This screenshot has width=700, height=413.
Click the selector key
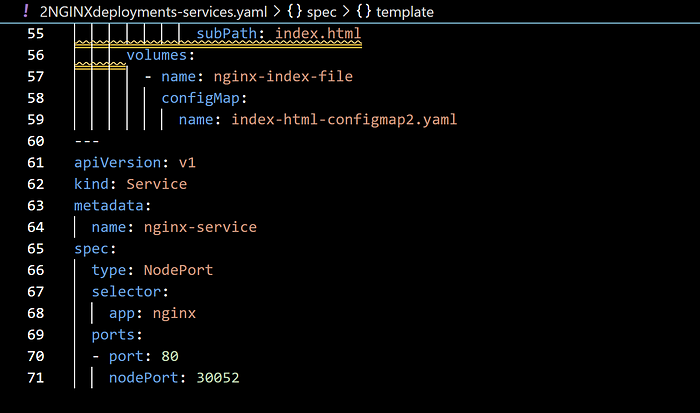tap(126, 292)
